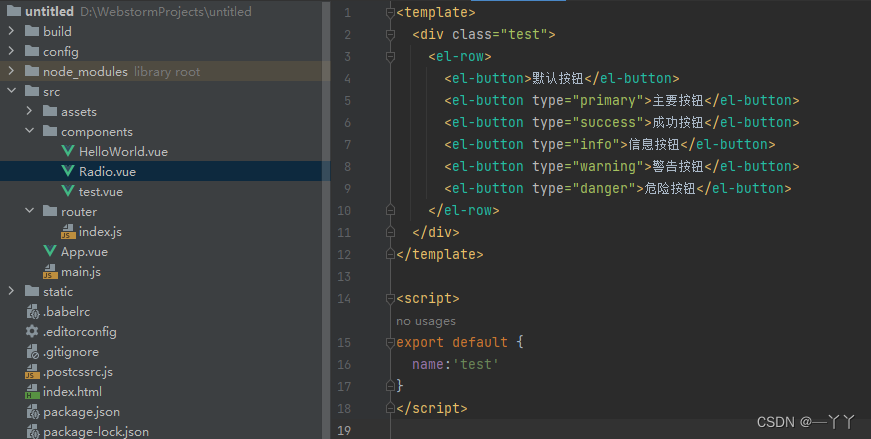
Task: Click the JS icon of main.js
Action: tap(50, 272)
